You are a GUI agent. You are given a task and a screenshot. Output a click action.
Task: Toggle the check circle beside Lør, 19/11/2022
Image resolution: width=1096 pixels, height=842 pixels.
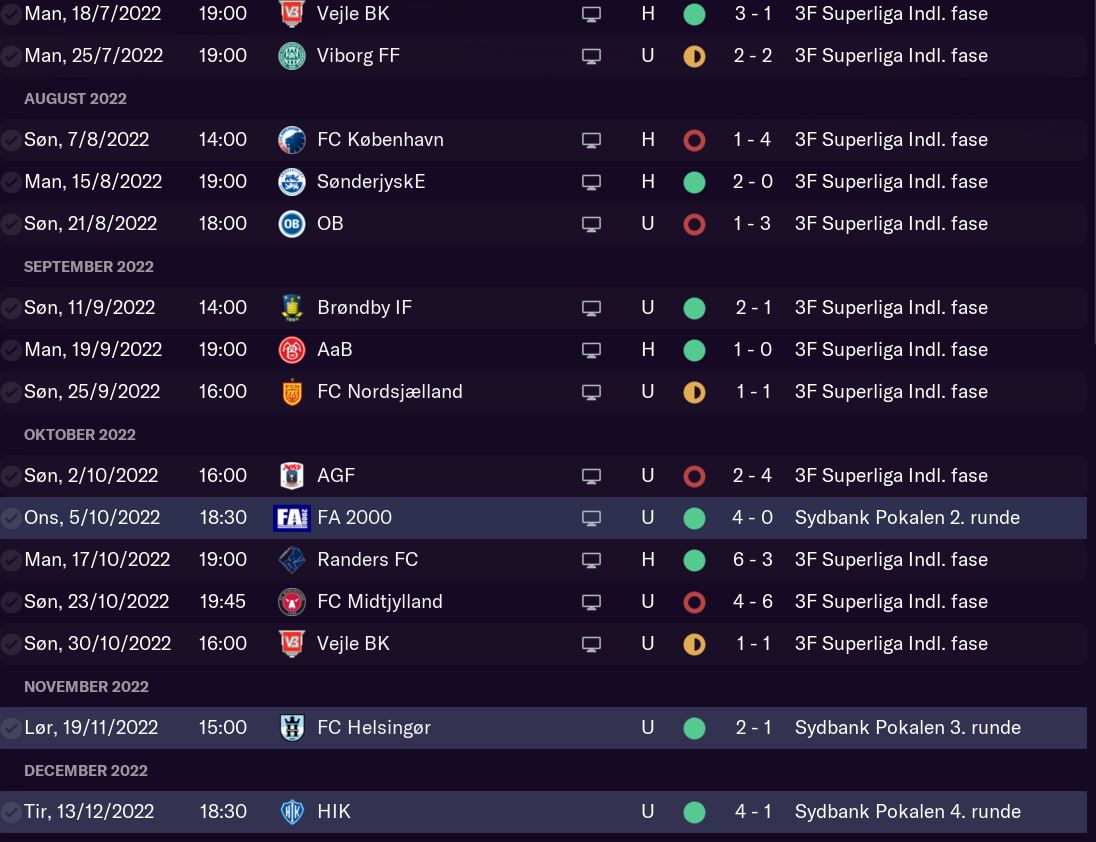pos(11,729)
